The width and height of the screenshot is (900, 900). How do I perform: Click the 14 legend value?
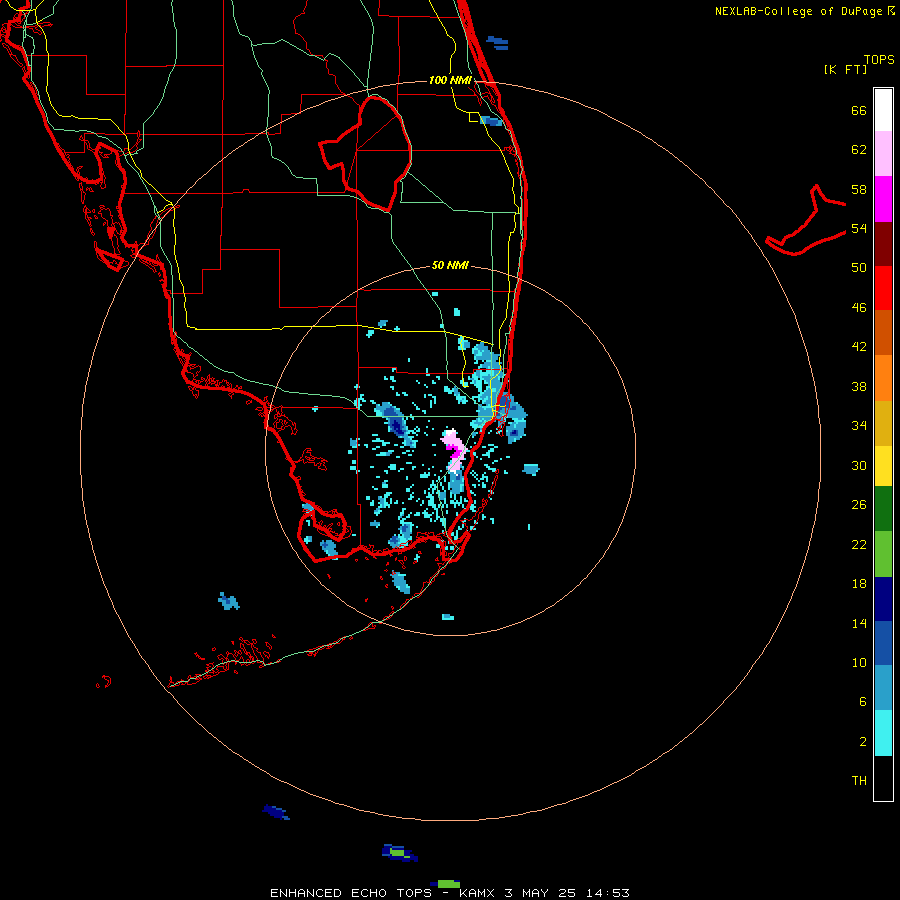pos(859,623)
